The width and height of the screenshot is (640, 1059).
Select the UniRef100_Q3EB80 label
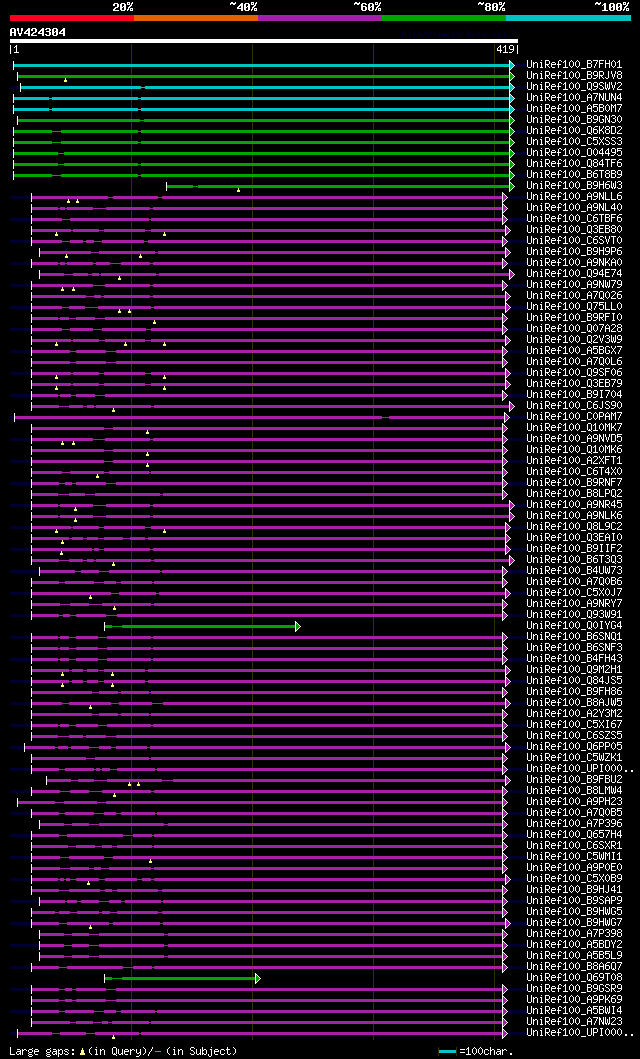click(575, 229)
